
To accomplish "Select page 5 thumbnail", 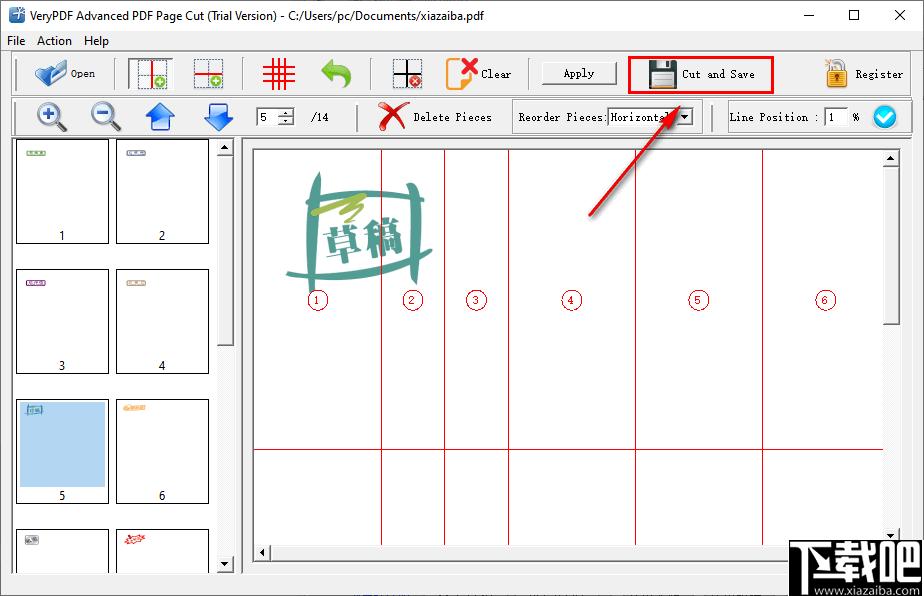I will click(x=62, y=452).
